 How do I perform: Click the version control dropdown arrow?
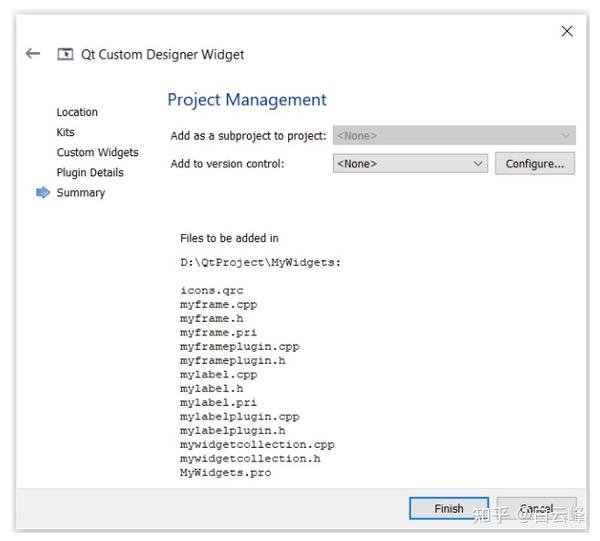click(x=478, y=163)
